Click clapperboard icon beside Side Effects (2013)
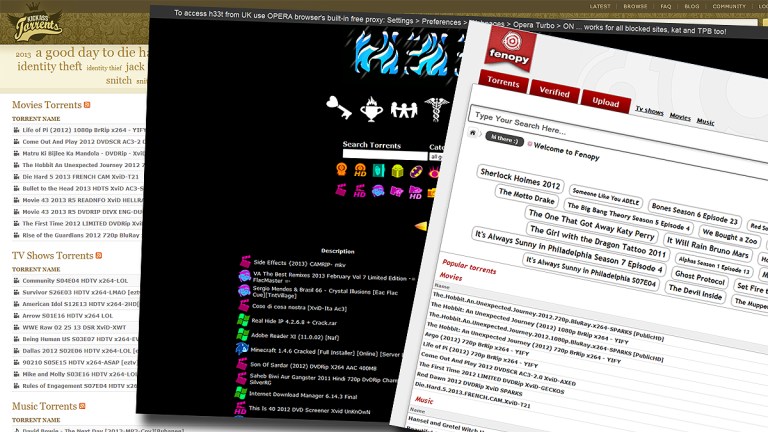 [x=245, y=262]
